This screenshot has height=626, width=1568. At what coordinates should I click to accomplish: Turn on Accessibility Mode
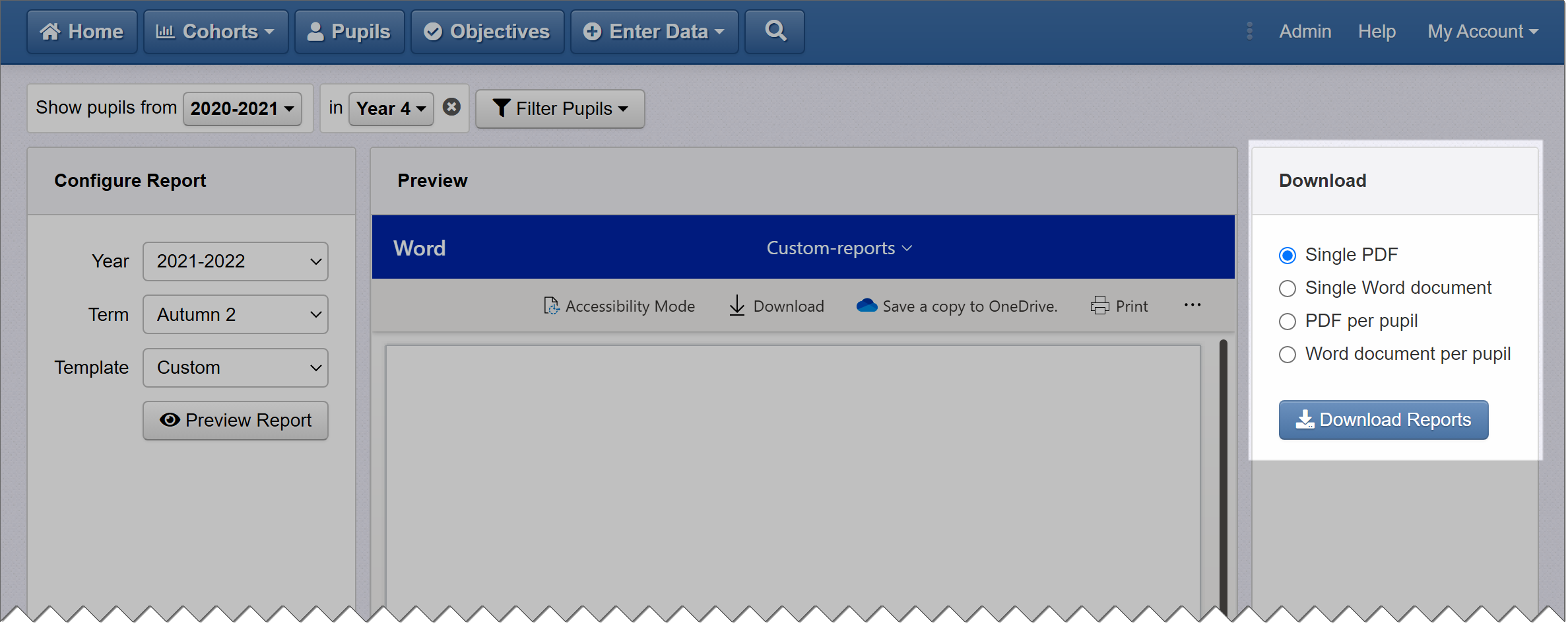(619, 306)
